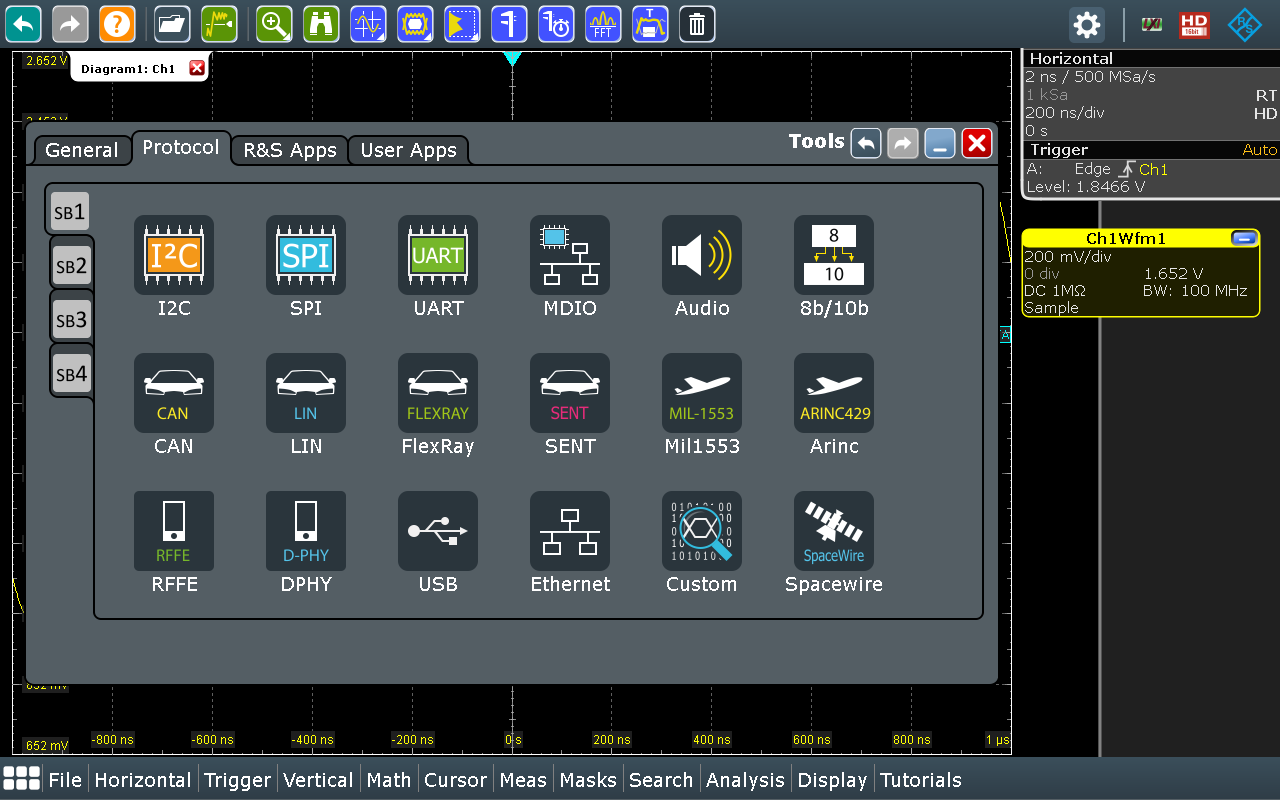The height and width of the screenshot is (800, 1280).
Task: Select serial bus tab SB2
Action: [71, 266]
